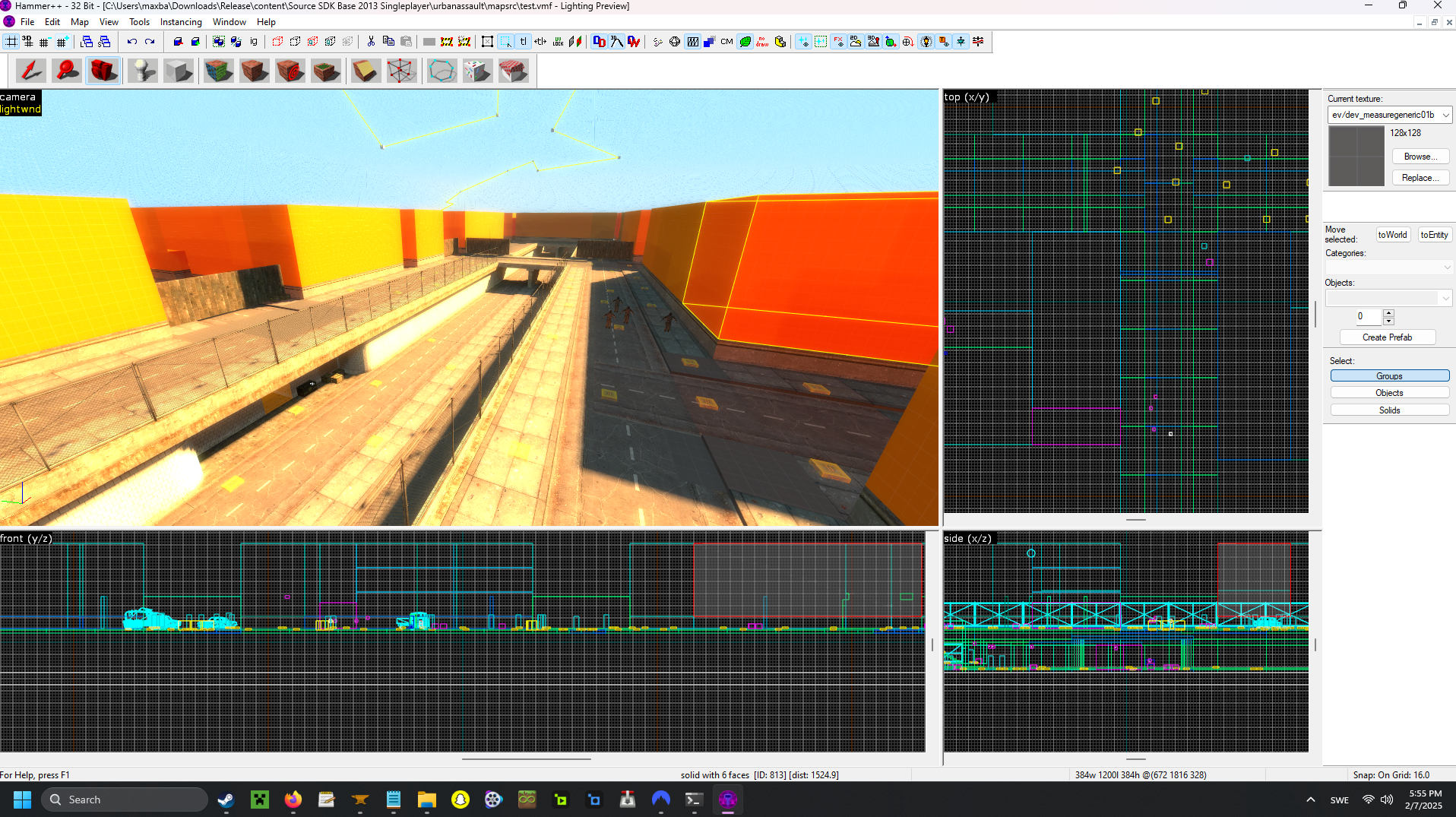
Task: Pick the cyan polygon ring tool
Action: (442, 71)
